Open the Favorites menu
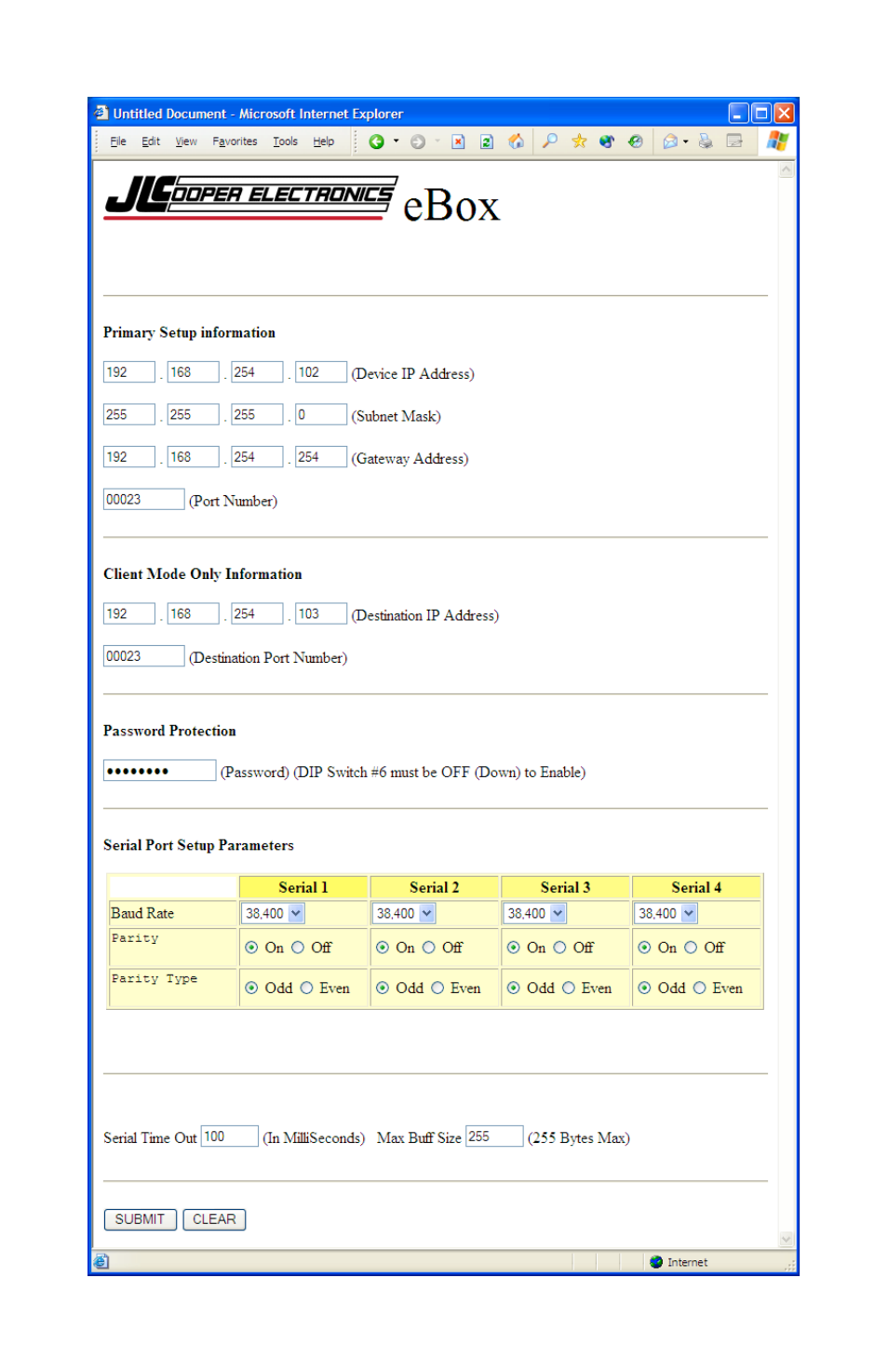The width and height of the screenshot is (888, 1372). 235,141
